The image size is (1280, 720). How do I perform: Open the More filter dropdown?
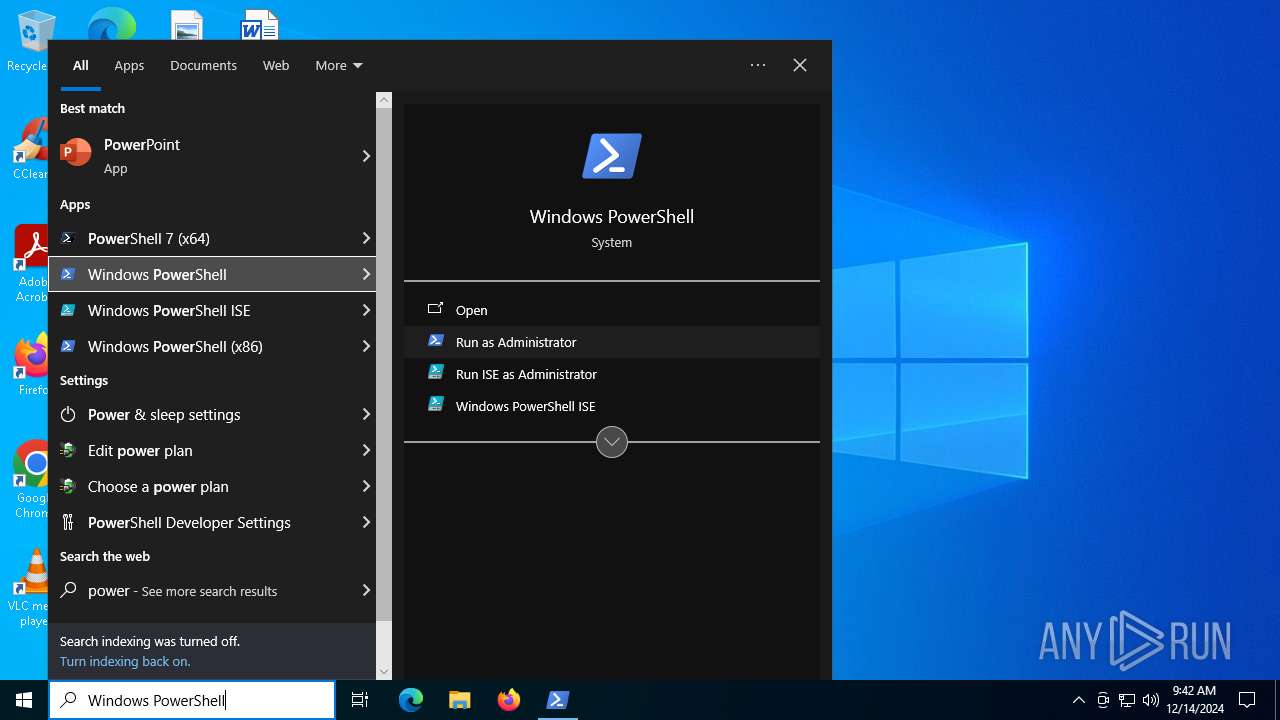(338, 65)
